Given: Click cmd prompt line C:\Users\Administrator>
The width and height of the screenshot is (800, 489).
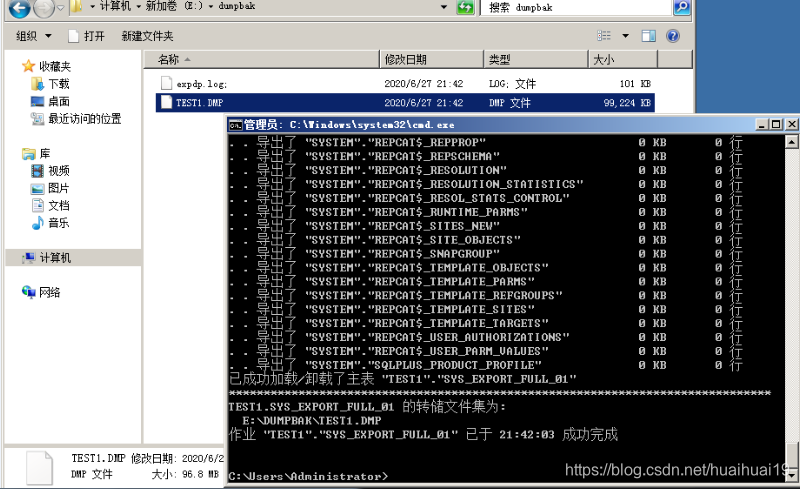Looking at the screenshot, I should (x=308, y=476).
